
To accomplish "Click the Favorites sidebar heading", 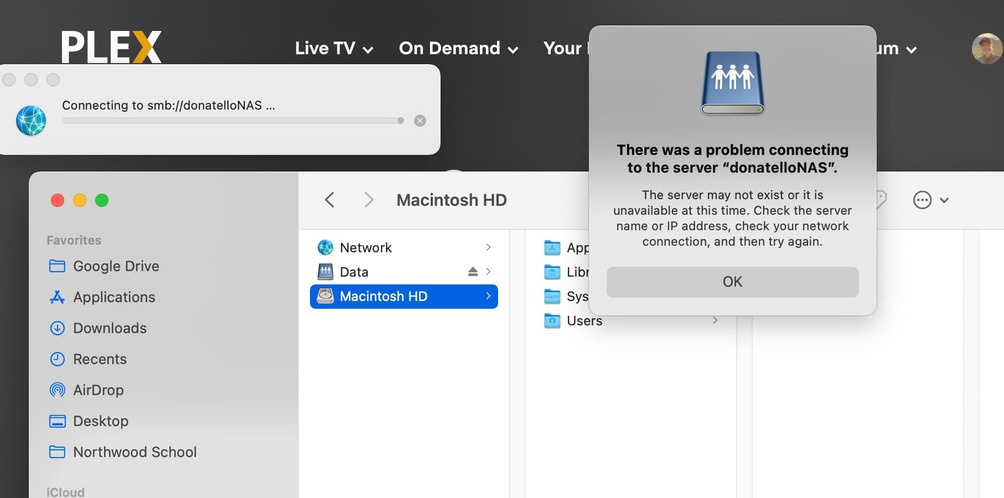I will tap(74, 240).
